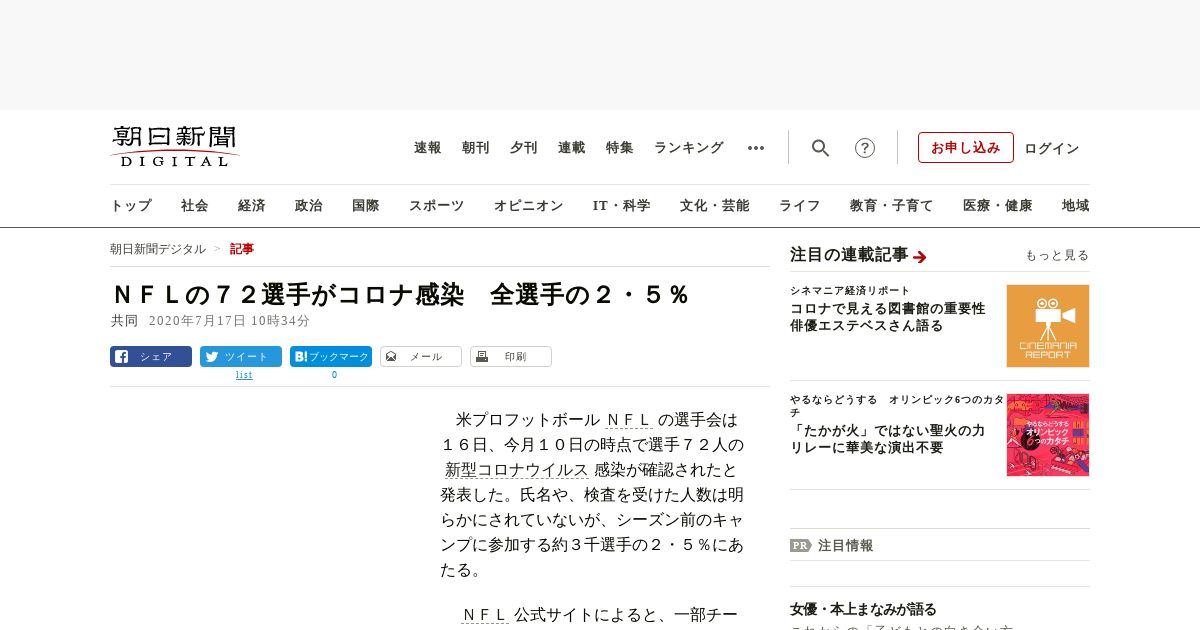Go to the スポーツ section
The height and width of the screenshot is (630, 1200).
(436, 206)
